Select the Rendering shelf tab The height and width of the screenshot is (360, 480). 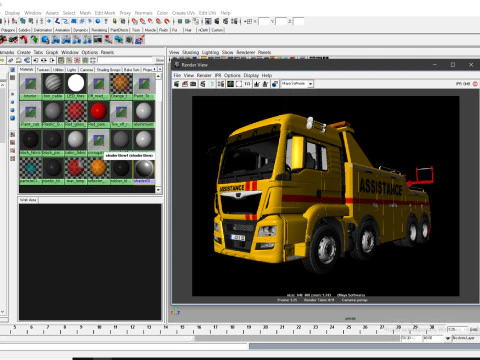(x=99, y=30)
